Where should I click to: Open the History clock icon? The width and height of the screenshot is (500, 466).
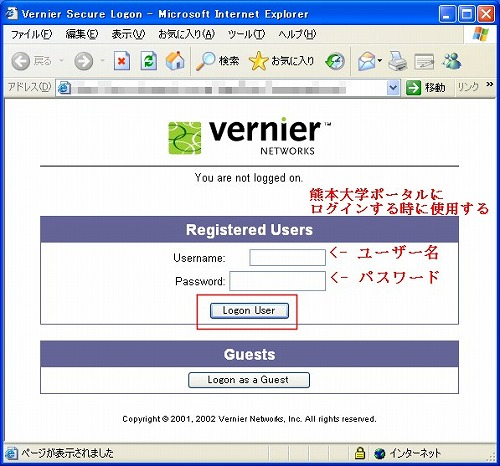(335, 61)
